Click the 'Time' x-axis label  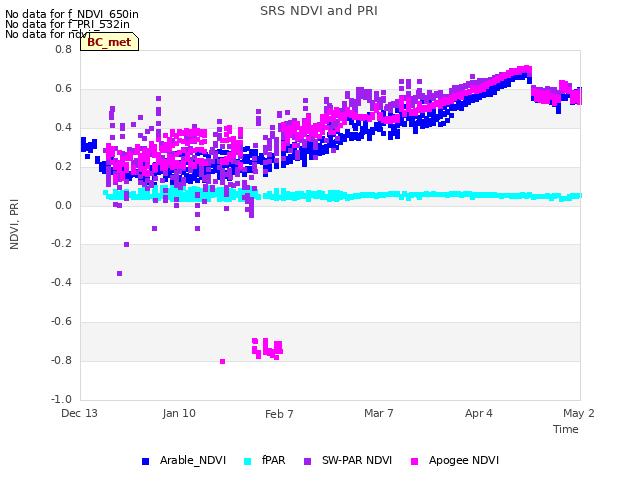[566, 429]
